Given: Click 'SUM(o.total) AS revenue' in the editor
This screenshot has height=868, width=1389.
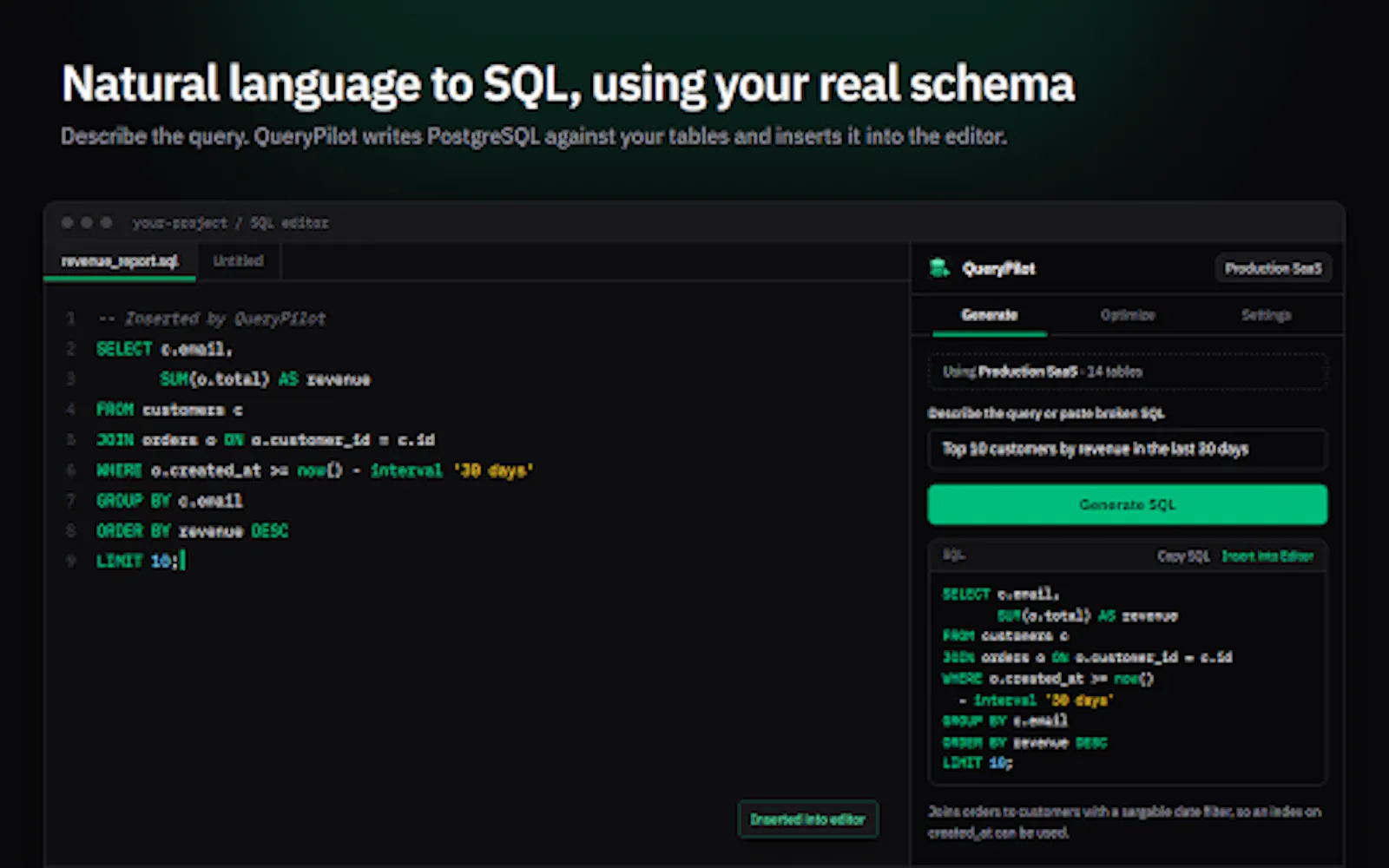Looking at the screenshot, I should (265, 379).
